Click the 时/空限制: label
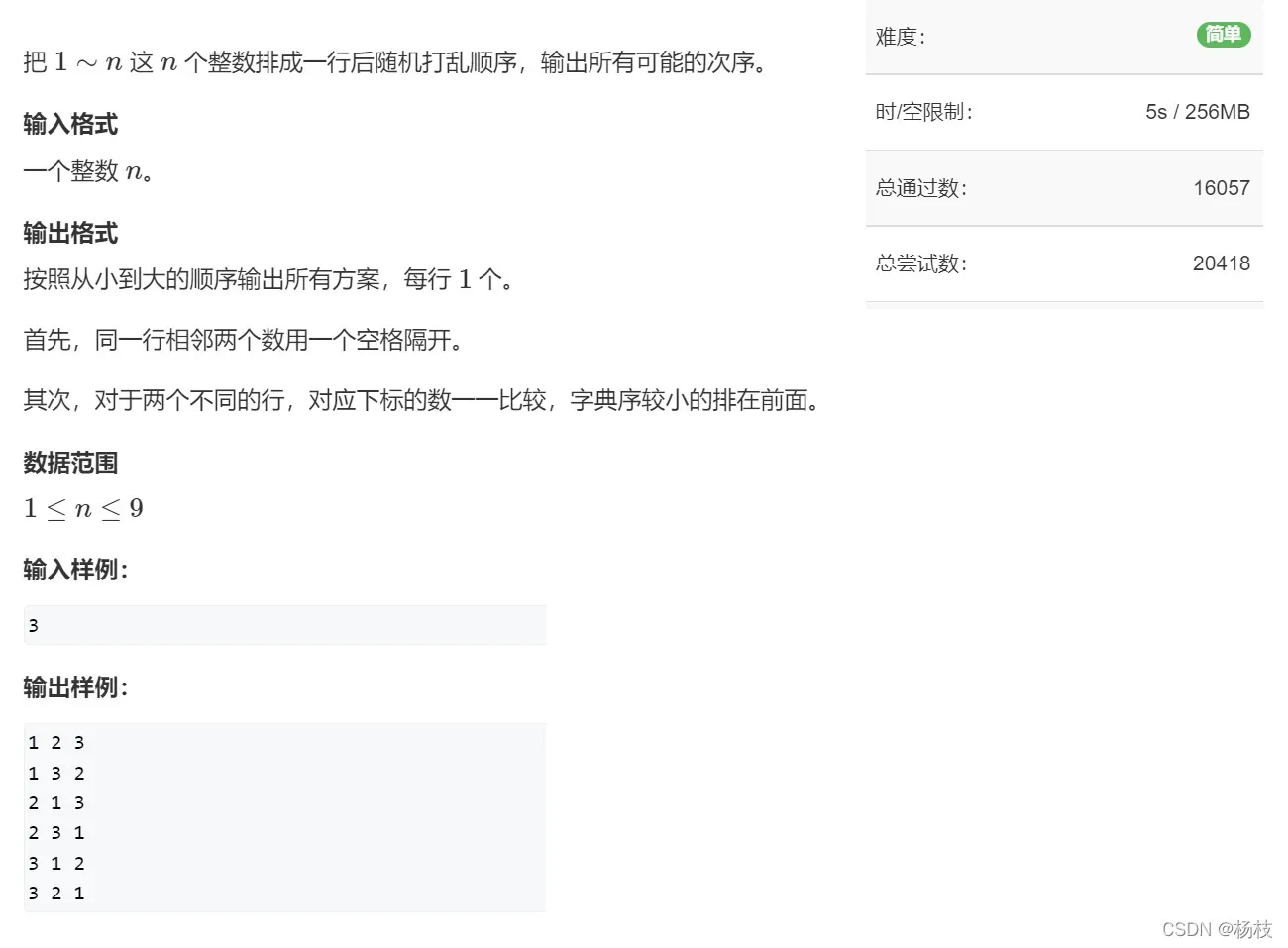This screenshot has width=1288, height=948. tap(924, 112)
